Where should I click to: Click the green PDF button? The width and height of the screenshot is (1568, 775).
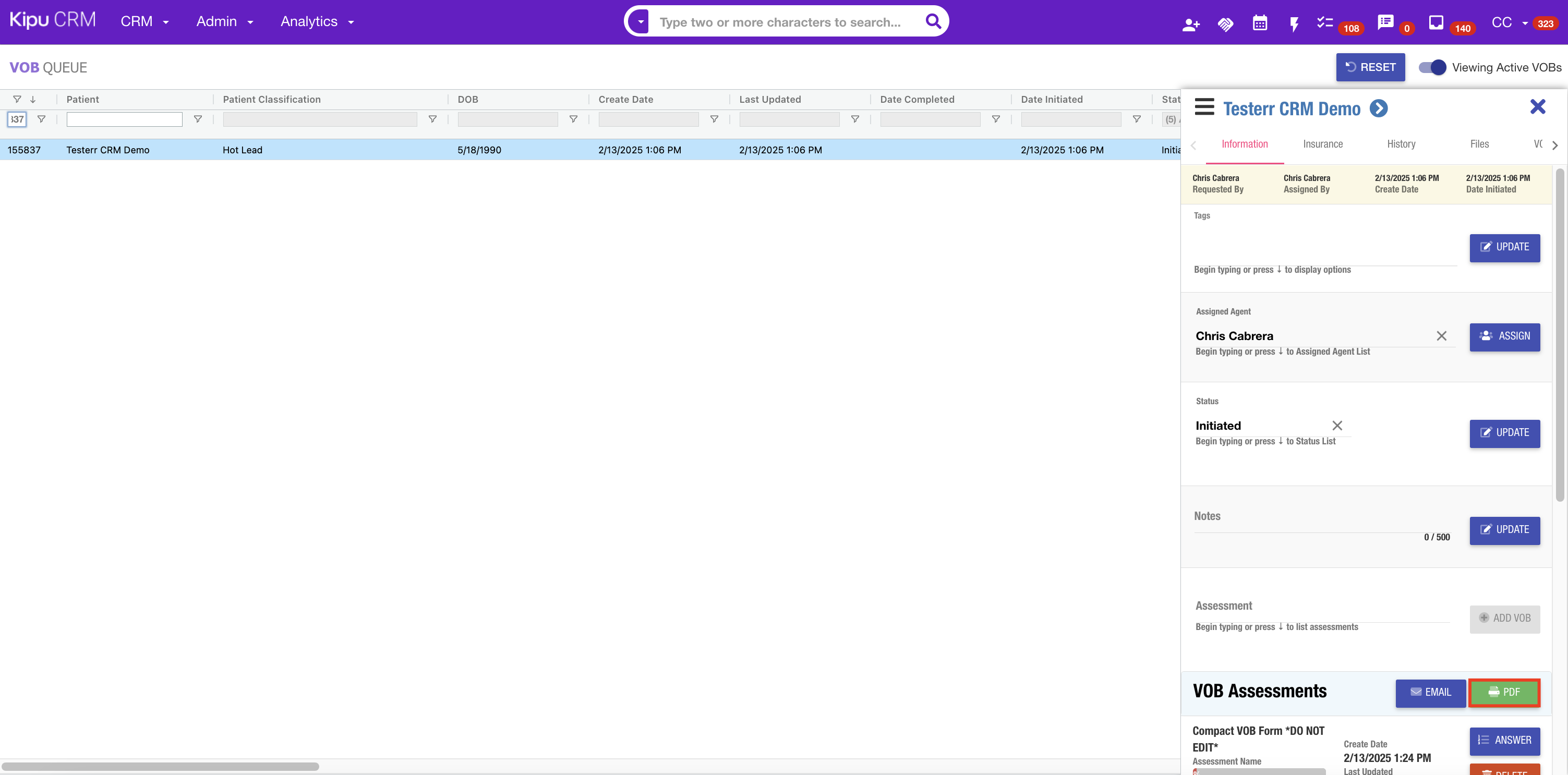pyautogui.click(x=1504, y=693)
